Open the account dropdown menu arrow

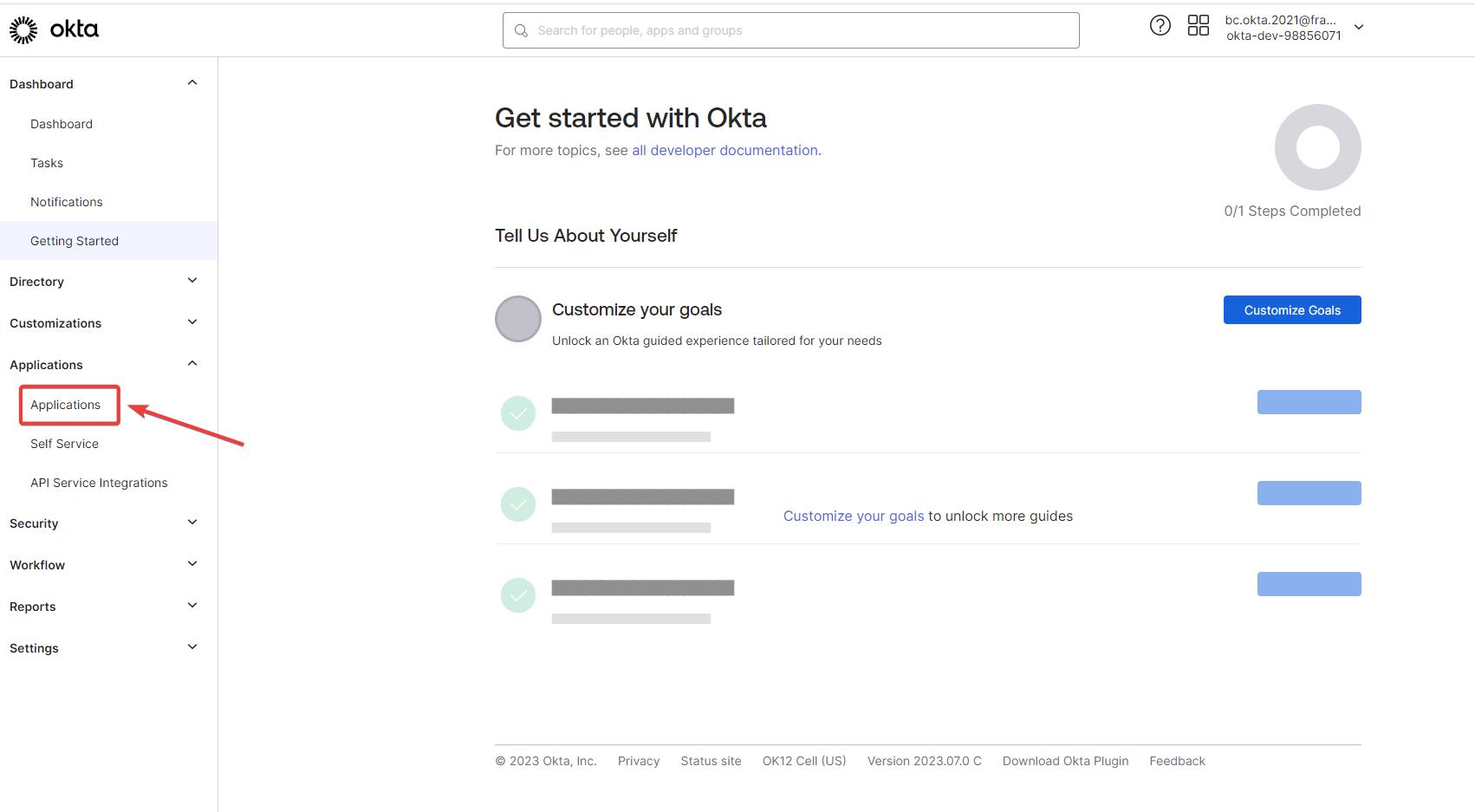pos(1359,28)
